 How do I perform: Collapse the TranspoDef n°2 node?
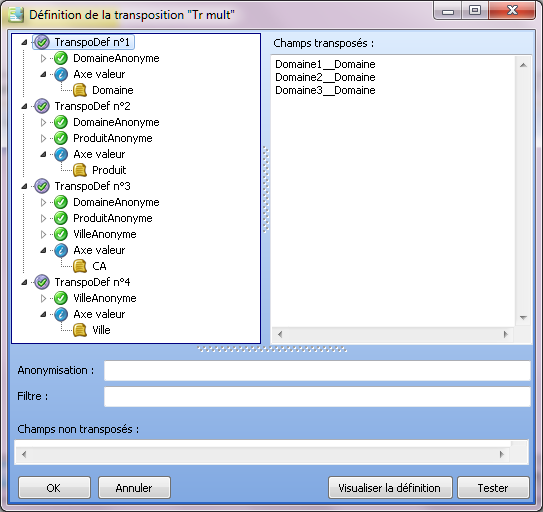[x=24, y=106]
